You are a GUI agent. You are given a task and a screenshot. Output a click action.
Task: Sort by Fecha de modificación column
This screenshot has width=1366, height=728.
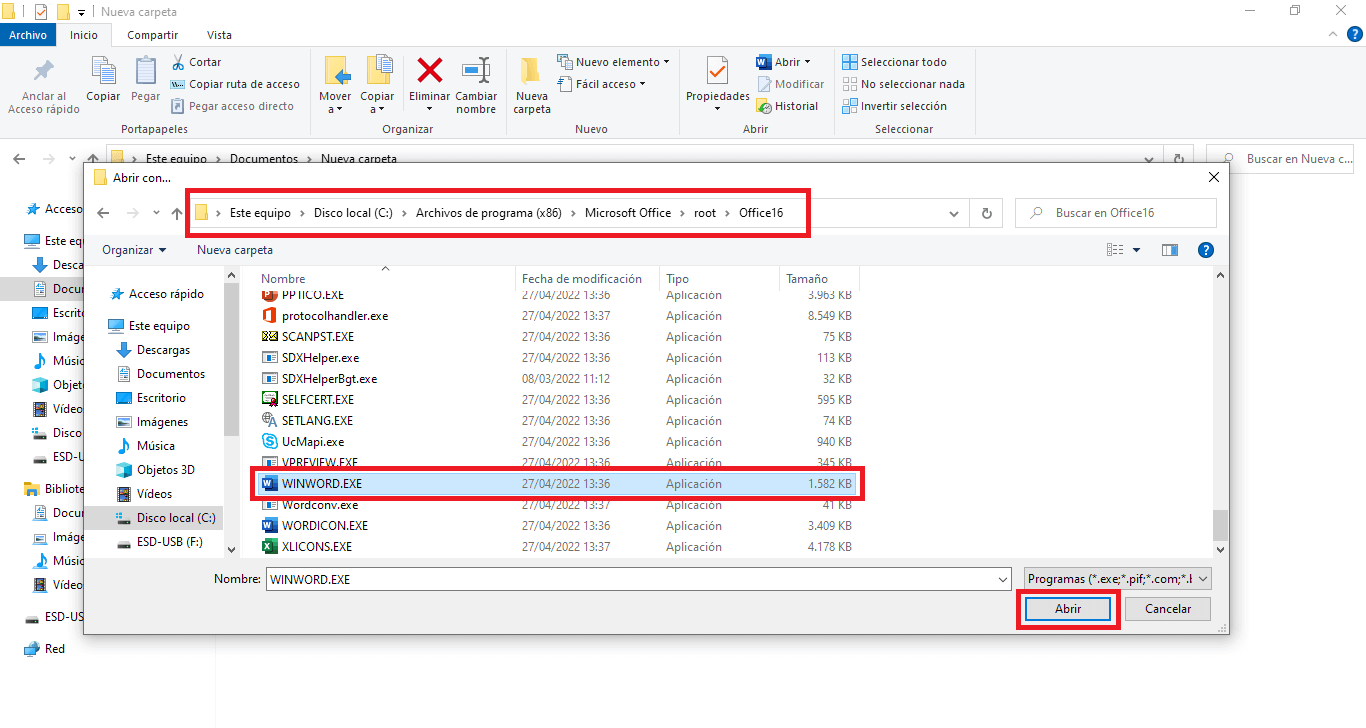pos(587,279)
